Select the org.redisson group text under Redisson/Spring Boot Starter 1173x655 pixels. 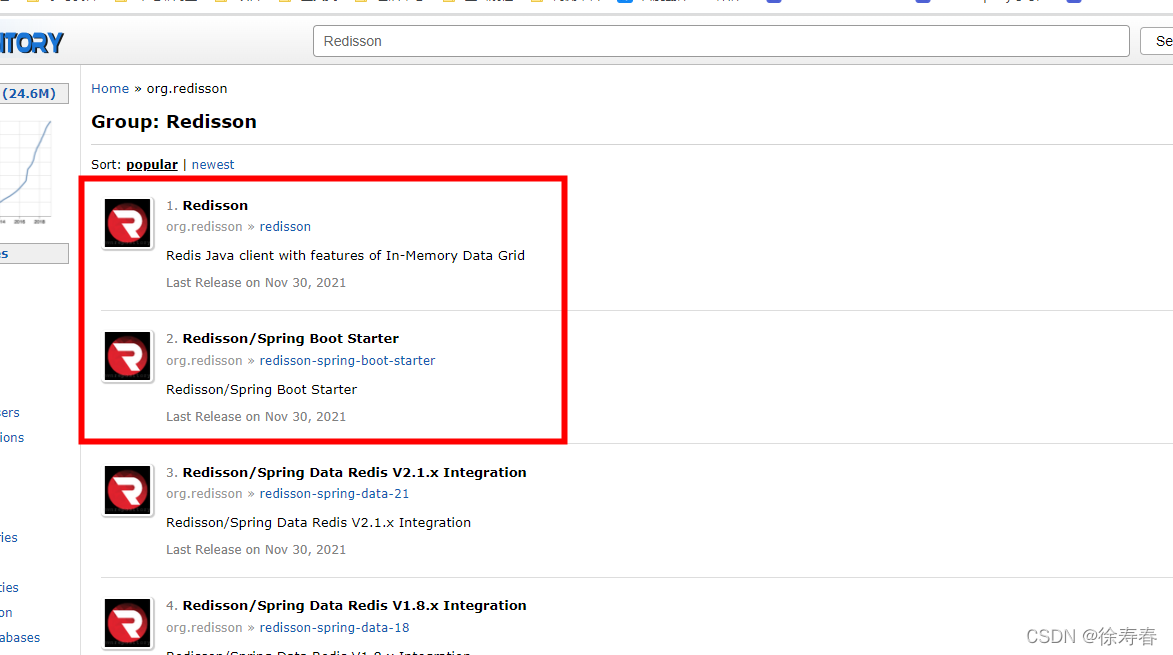204,360
